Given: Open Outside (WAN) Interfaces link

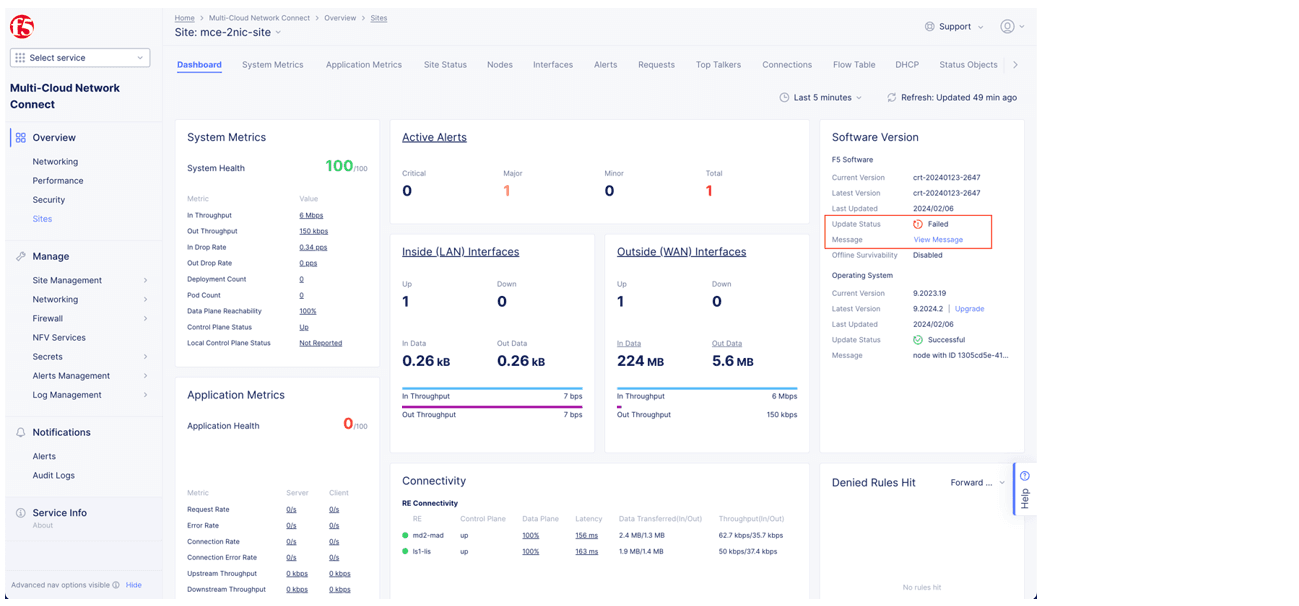Looking at the screenshot, I should (x=681, y=252).
